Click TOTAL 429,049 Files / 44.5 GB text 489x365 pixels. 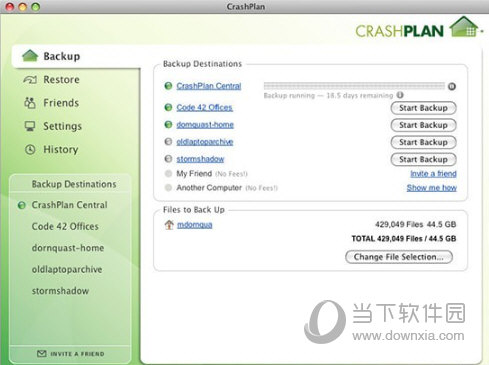pyautogui.click(x=404, y=239)
